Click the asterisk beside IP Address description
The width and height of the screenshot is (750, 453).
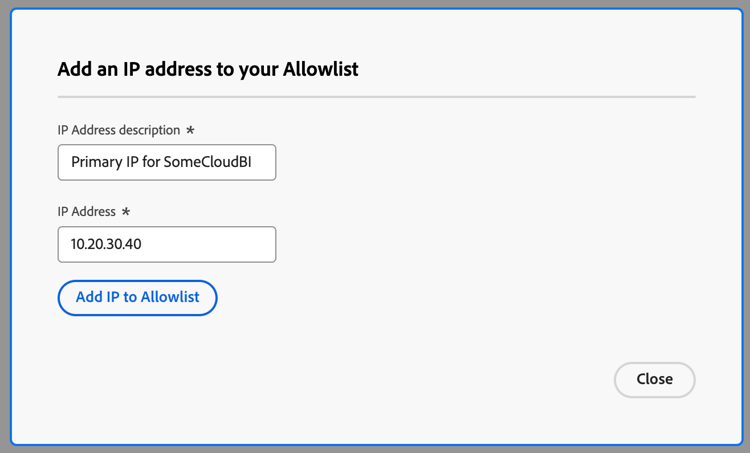tap(190, 130)
